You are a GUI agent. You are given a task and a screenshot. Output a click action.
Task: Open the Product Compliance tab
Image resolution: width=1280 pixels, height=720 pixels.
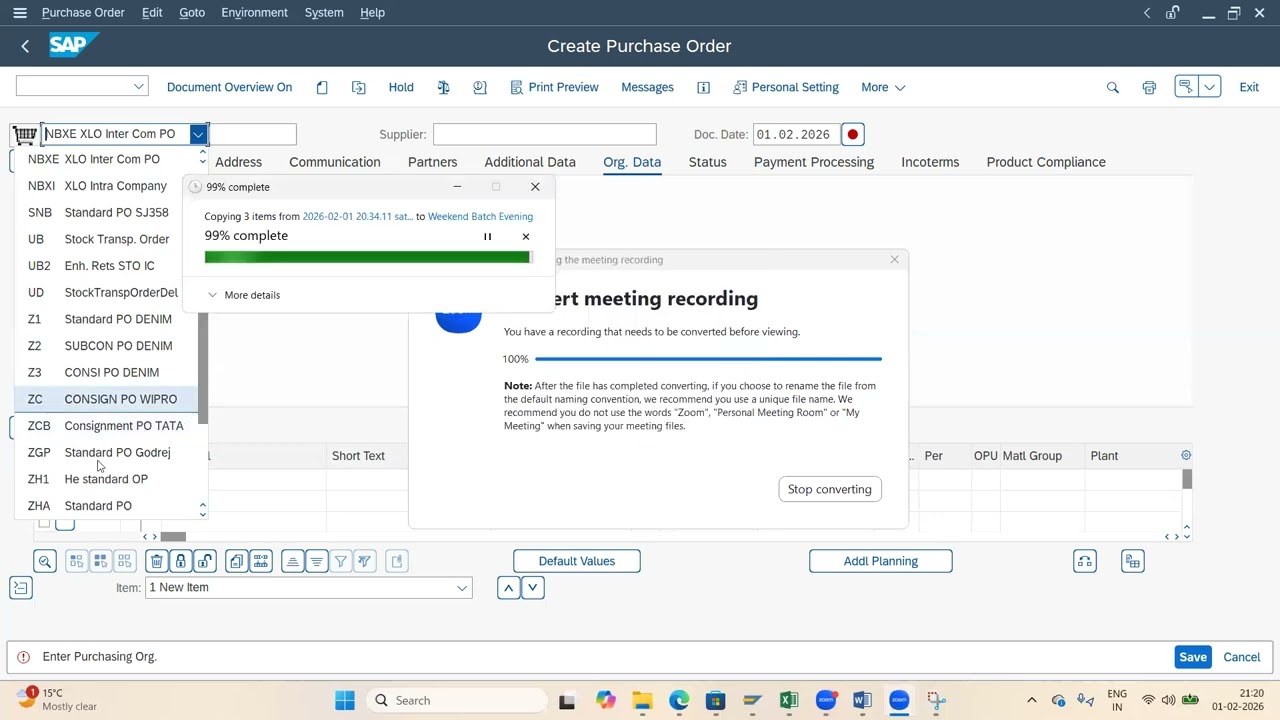1046,162
